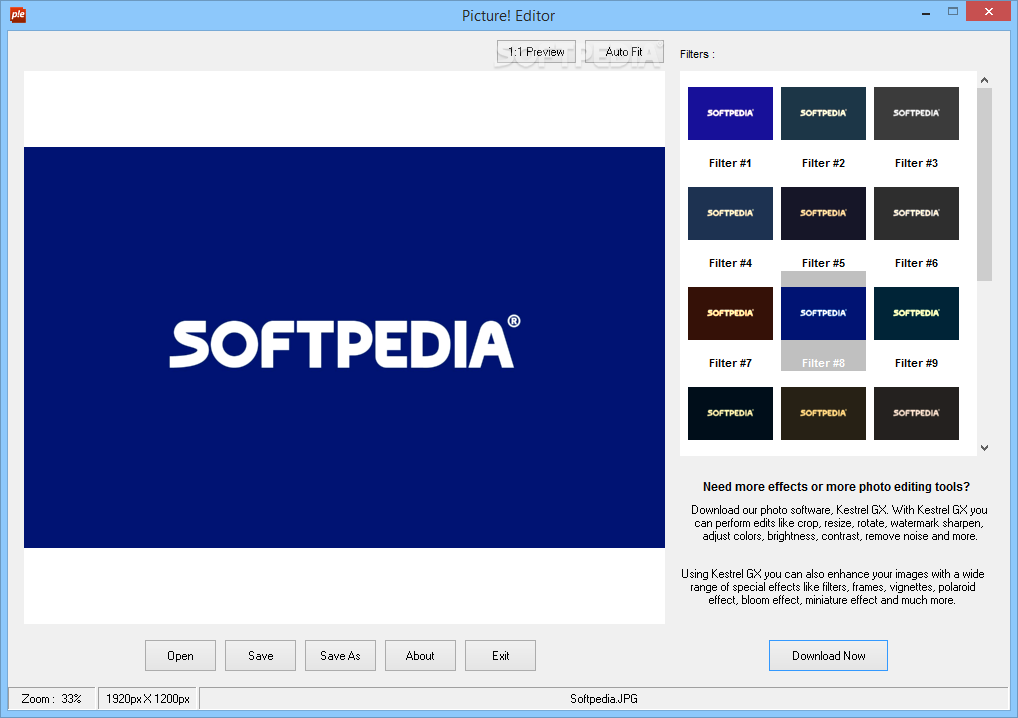Apply the Filter #3 thumbnail

[x=916, y=114]
